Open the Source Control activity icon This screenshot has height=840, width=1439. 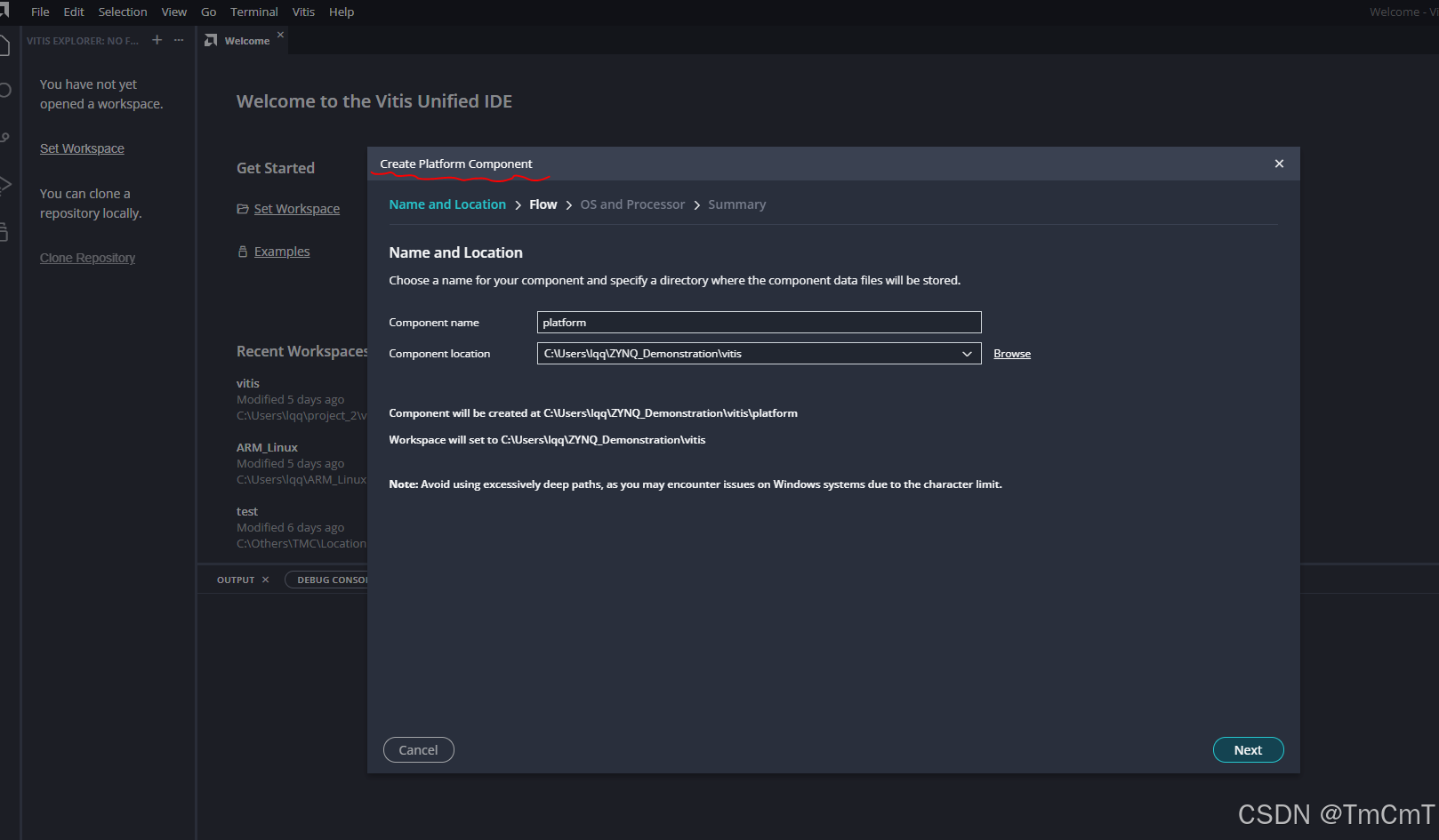[x=4, y=138]
